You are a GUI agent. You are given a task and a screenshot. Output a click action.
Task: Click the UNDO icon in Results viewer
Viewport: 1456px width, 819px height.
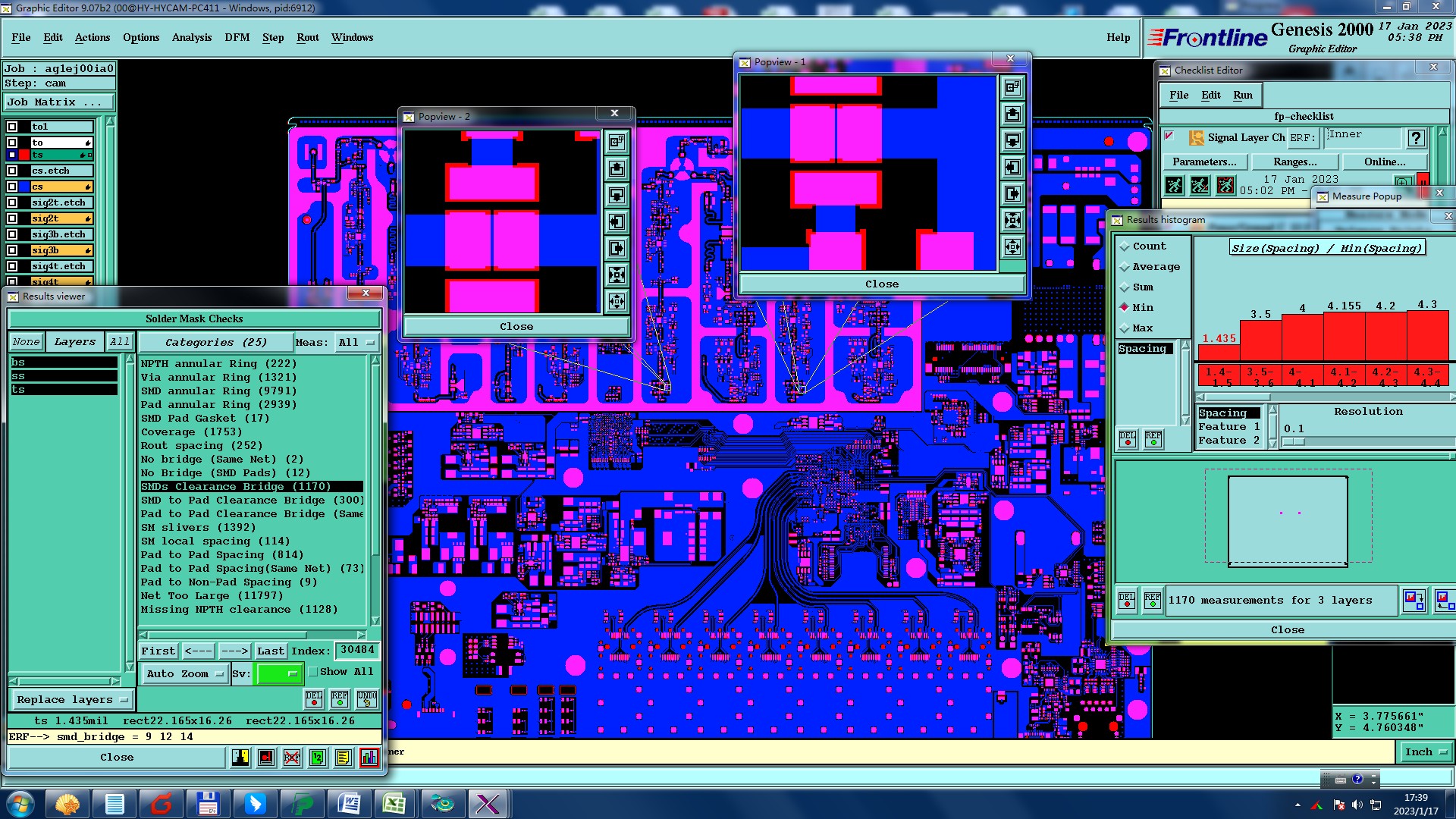coord(367,698)
